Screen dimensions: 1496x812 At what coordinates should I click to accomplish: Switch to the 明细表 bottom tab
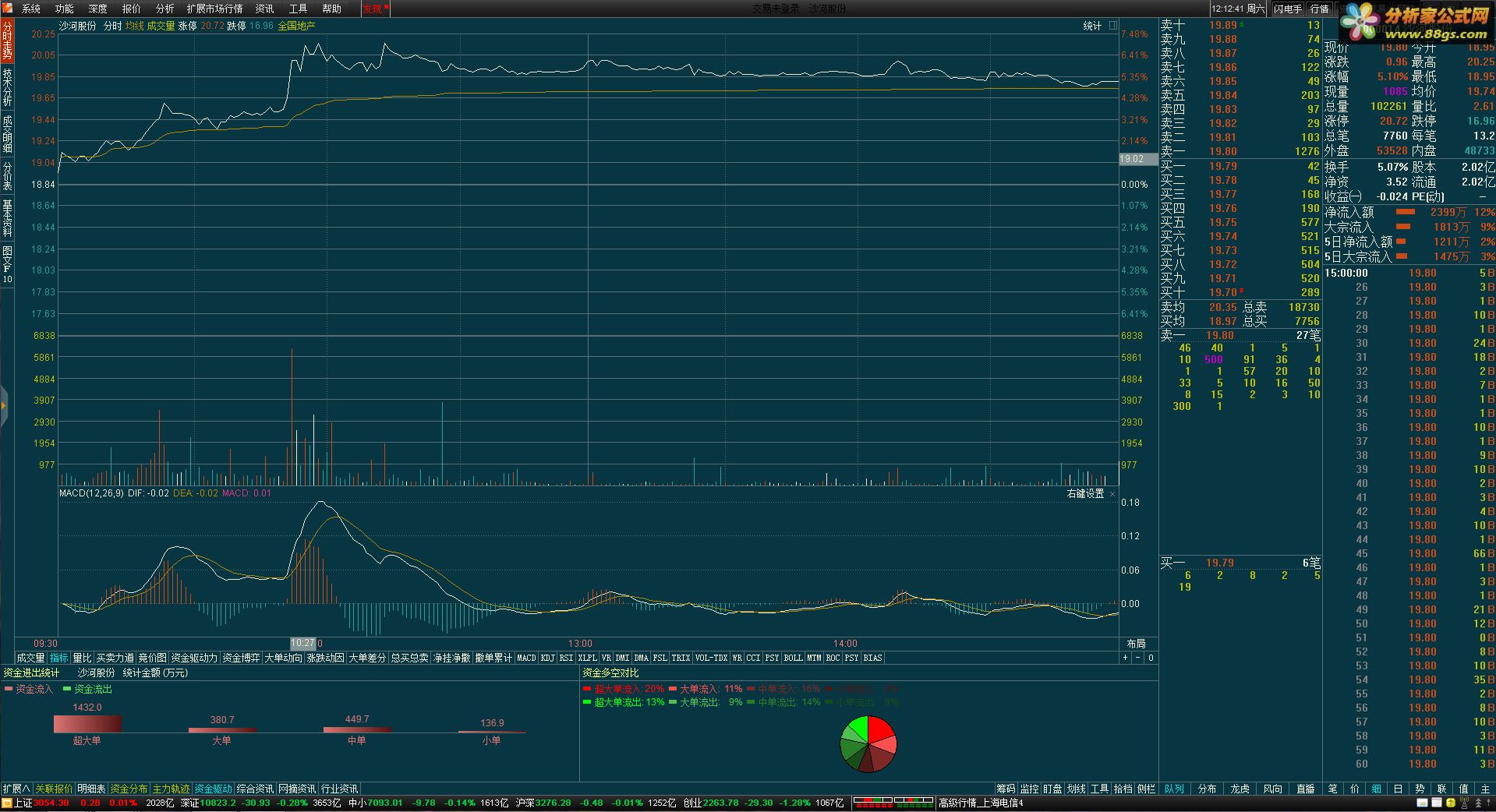[x=91, y=789]
